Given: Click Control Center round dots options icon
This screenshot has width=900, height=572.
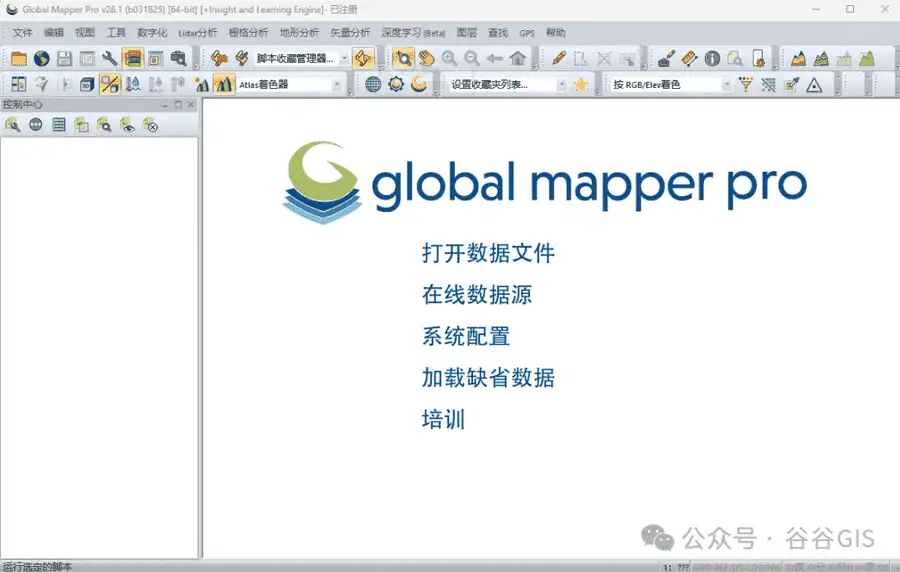Looking at the screenshot, I should (x=36, y=124).
